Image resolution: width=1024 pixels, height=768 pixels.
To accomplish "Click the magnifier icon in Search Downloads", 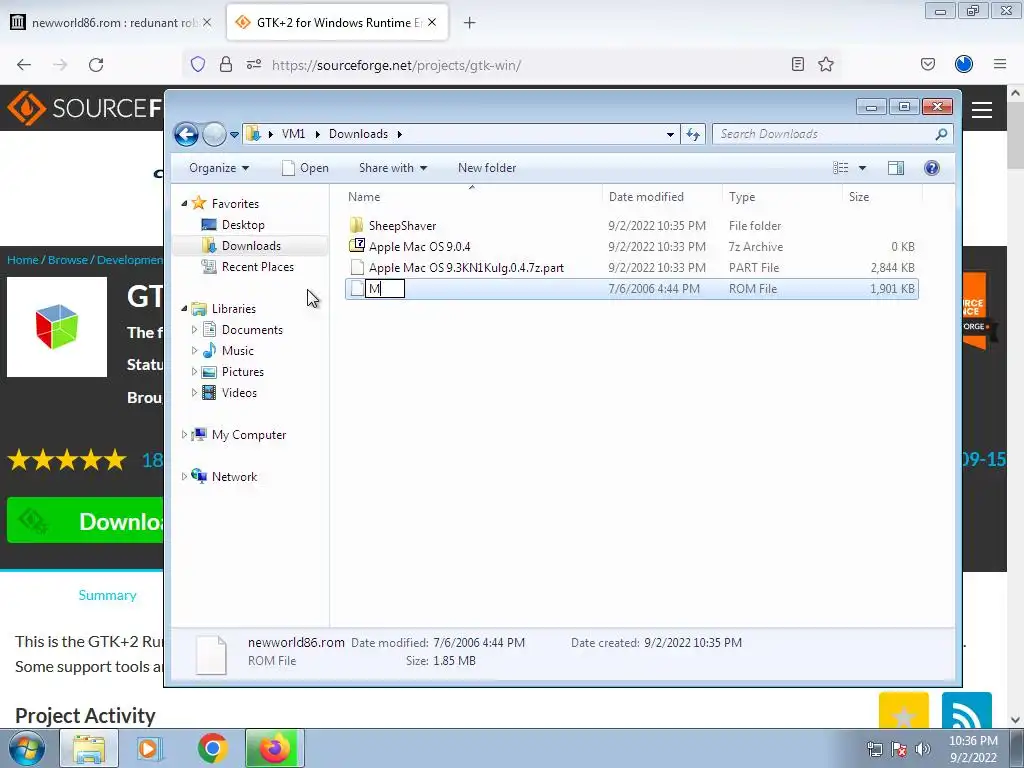I will (941, 134).
